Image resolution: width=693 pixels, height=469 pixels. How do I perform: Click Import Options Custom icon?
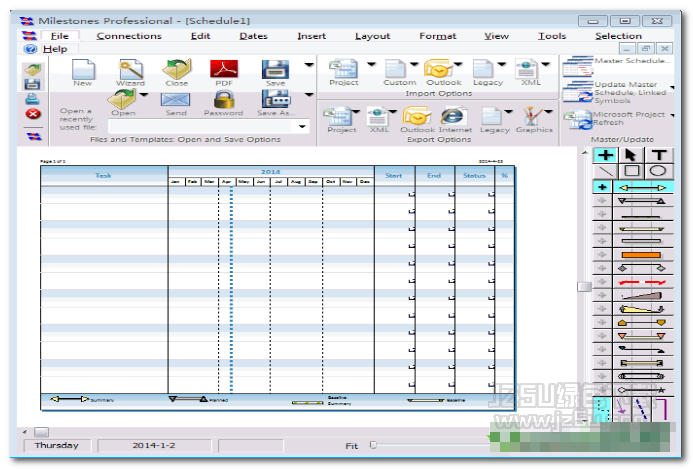395,69
